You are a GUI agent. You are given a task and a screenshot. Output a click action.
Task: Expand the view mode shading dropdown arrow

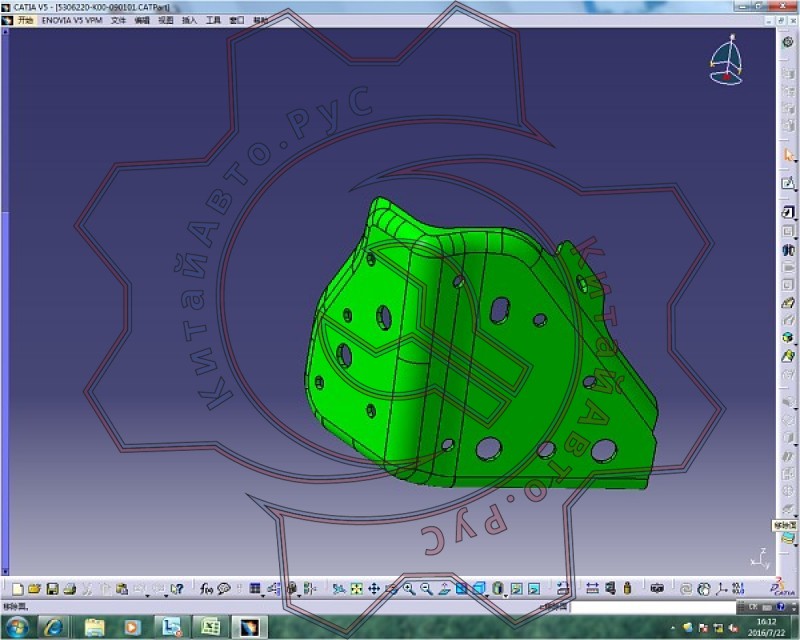(x=506, y=595)
